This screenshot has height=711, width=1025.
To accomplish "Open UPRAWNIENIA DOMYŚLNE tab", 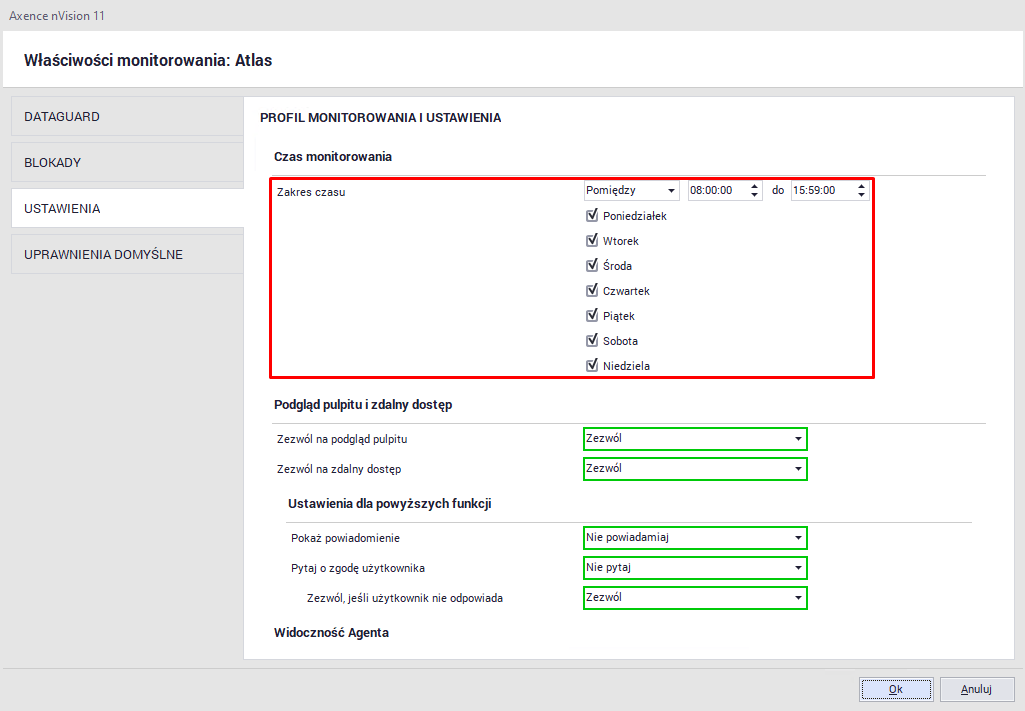I will tap(126, 255).
